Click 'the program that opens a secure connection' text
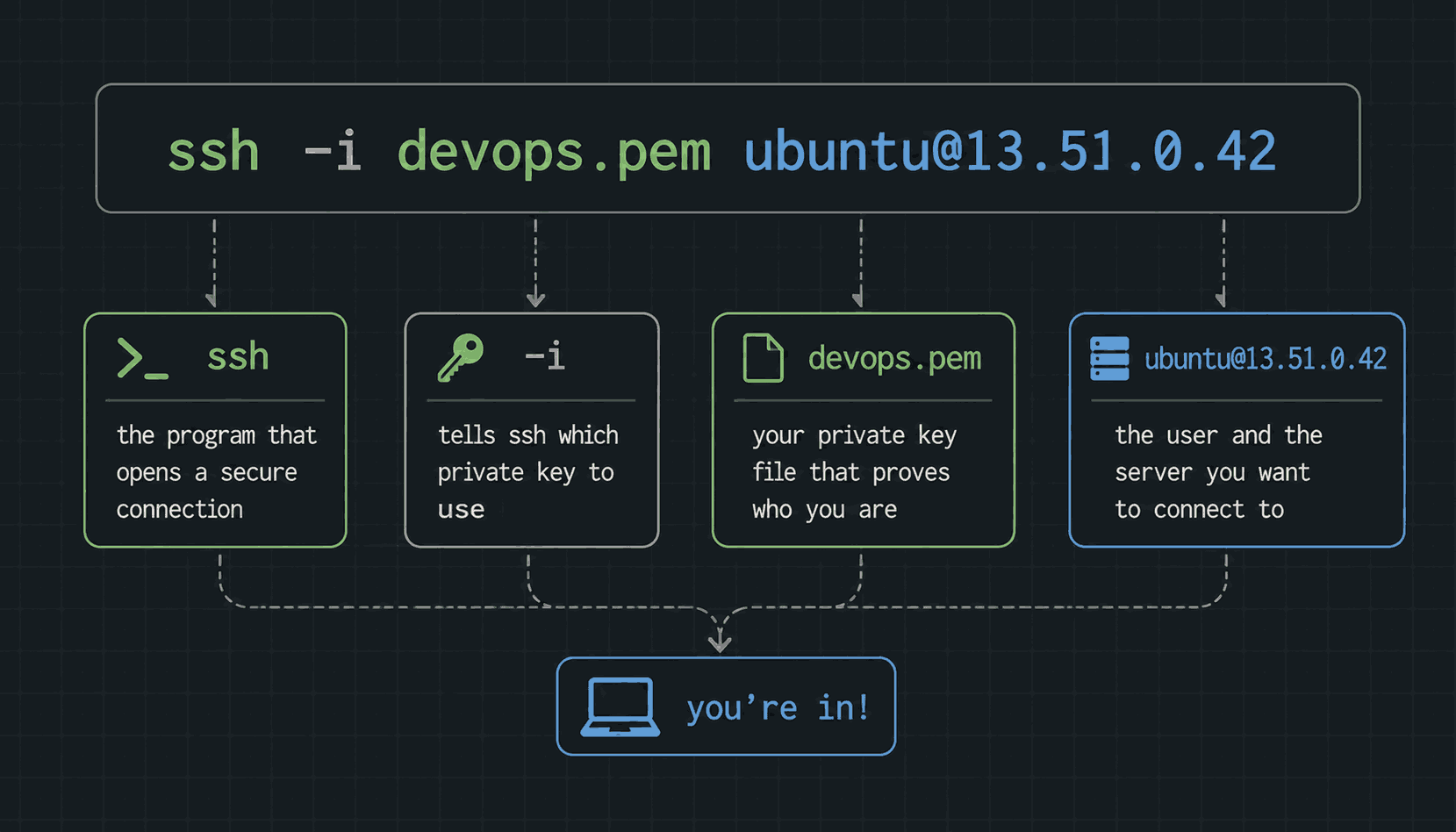The height and width of the screenshot is (832, 1456). [216, 472]
